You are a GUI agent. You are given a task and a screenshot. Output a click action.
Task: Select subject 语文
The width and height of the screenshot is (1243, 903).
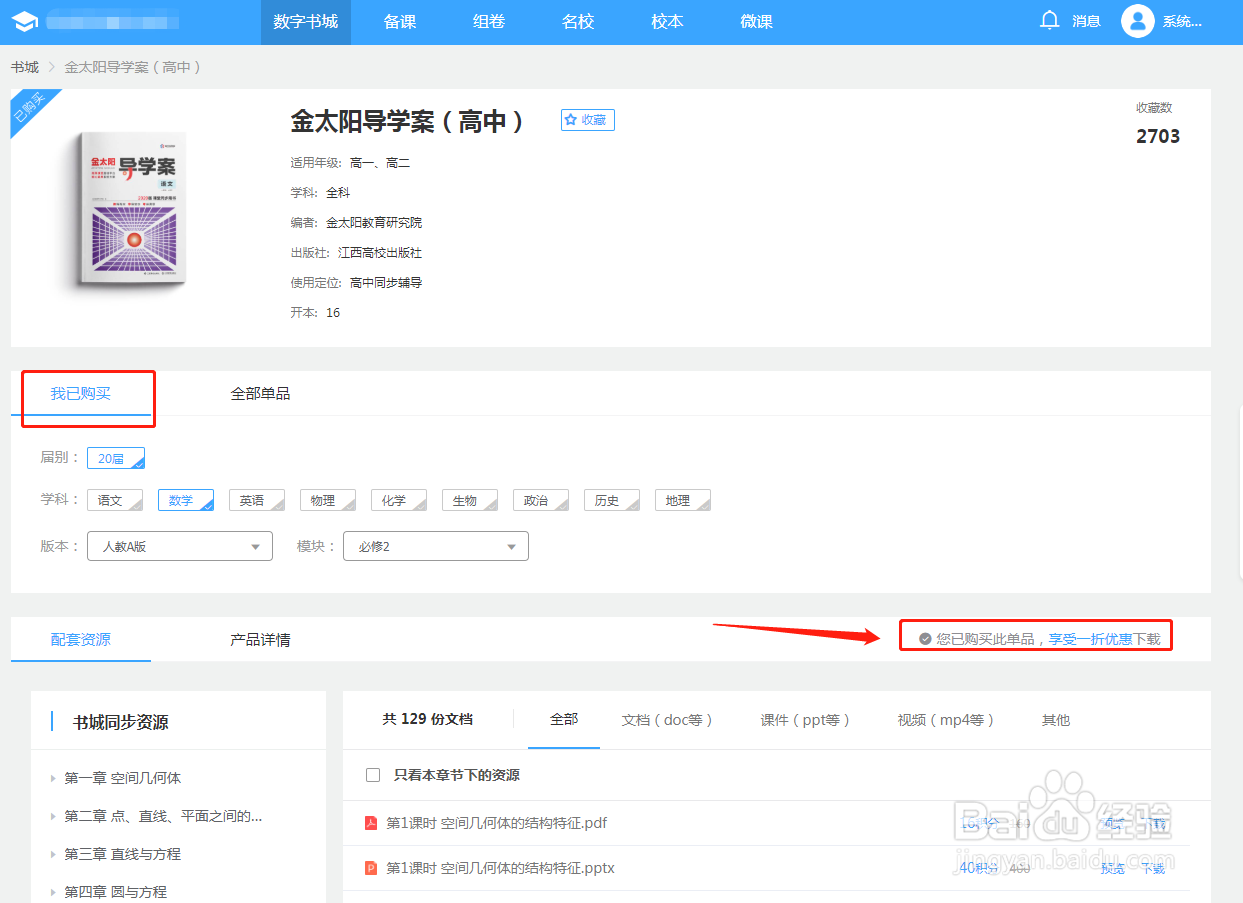coord(115,500)
